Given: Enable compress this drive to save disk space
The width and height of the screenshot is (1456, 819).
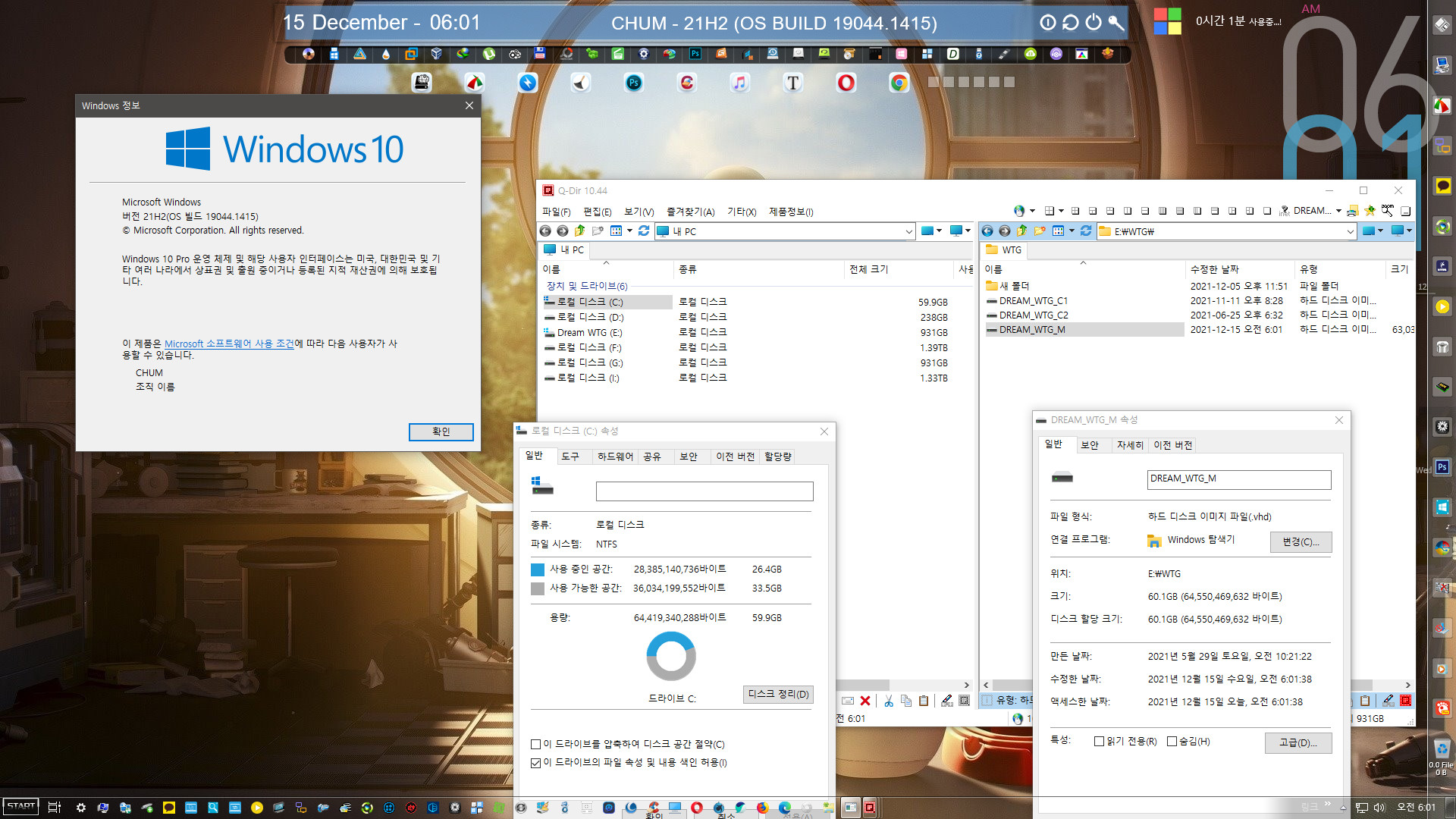Looking at the screenshot, I should point(536,744).
